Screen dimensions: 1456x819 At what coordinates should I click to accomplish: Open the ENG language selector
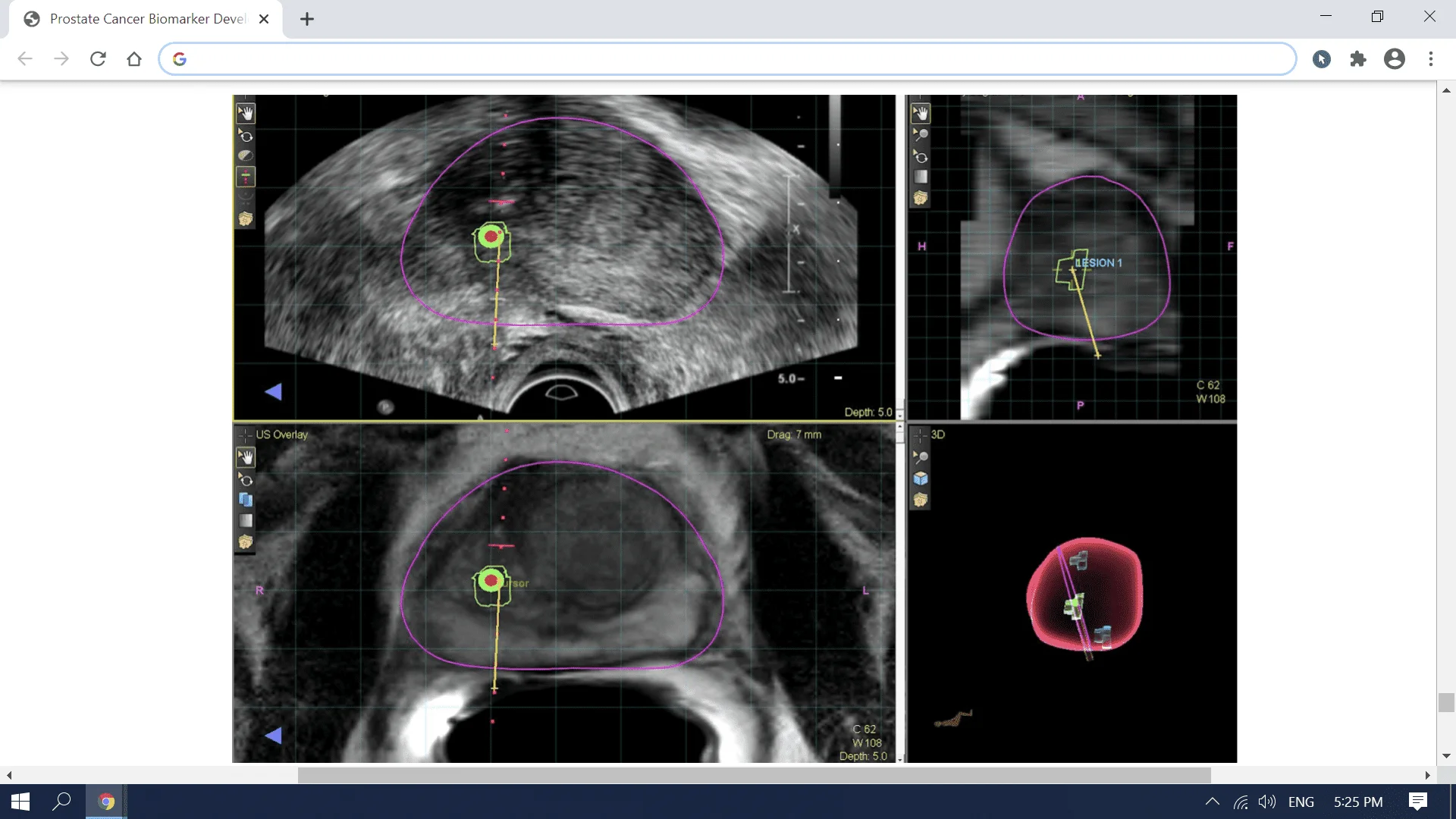pos(1301,802)
